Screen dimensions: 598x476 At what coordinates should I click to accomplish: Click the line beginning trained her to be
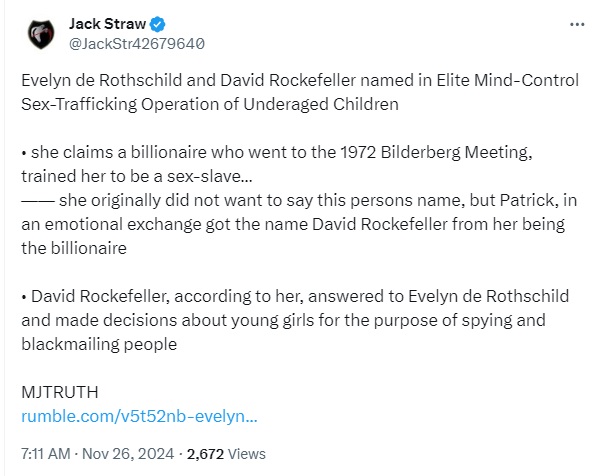point(137,176)
